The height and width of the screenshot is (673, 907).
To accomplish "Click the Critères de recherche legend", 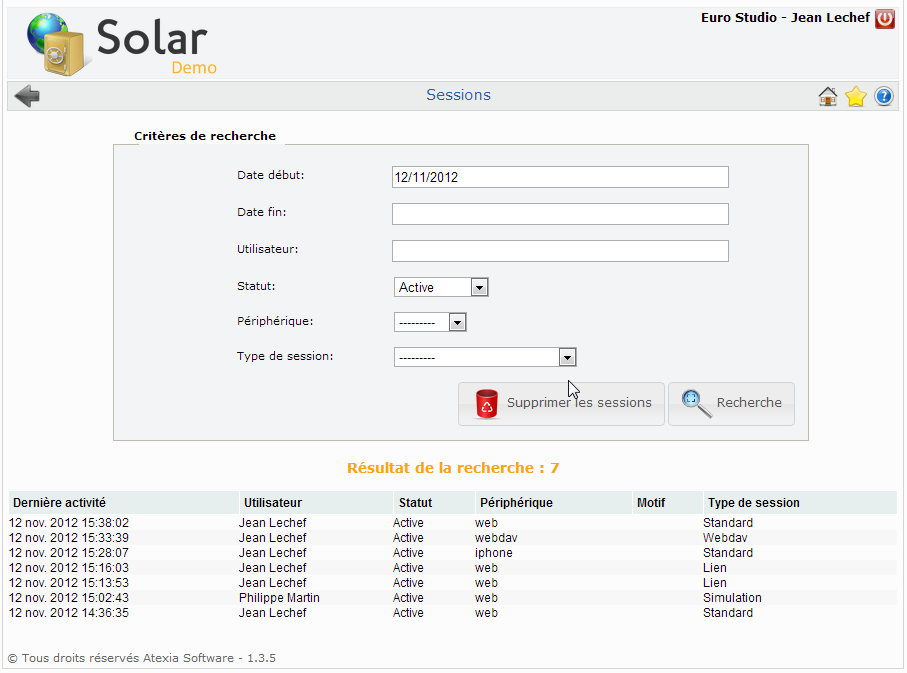I will tap(205, 136).
